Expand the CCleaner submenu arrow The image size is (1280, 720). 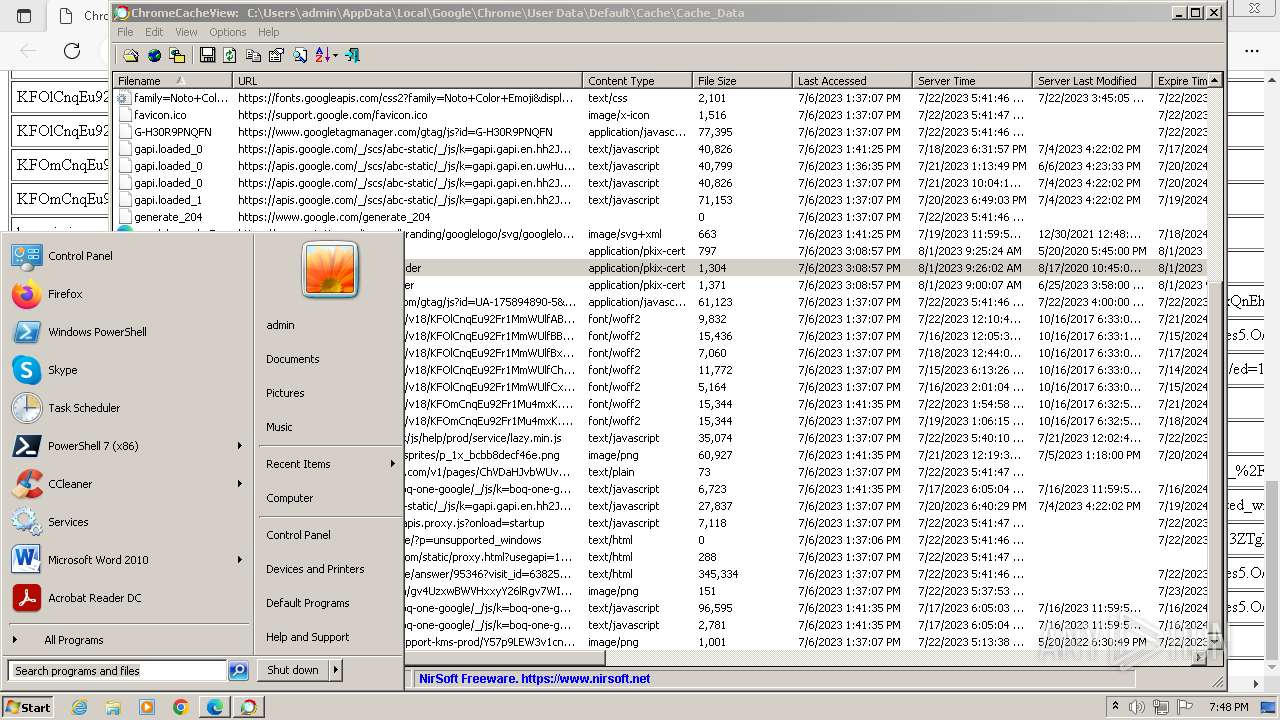[239, 484]
